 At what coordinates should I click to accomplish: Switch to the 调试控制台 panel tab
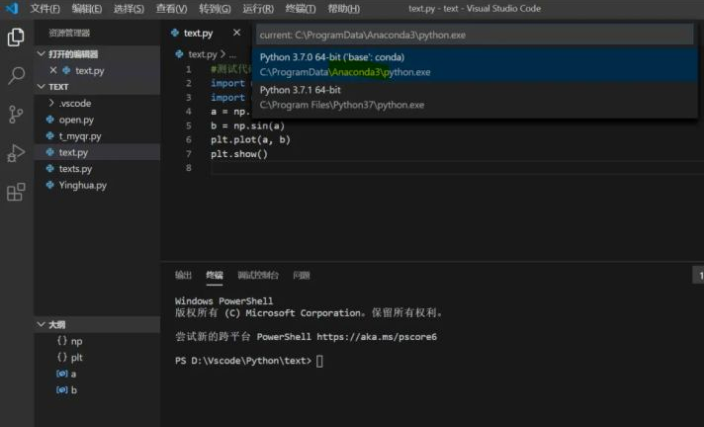pyautogui.click(x=258, y=275)
